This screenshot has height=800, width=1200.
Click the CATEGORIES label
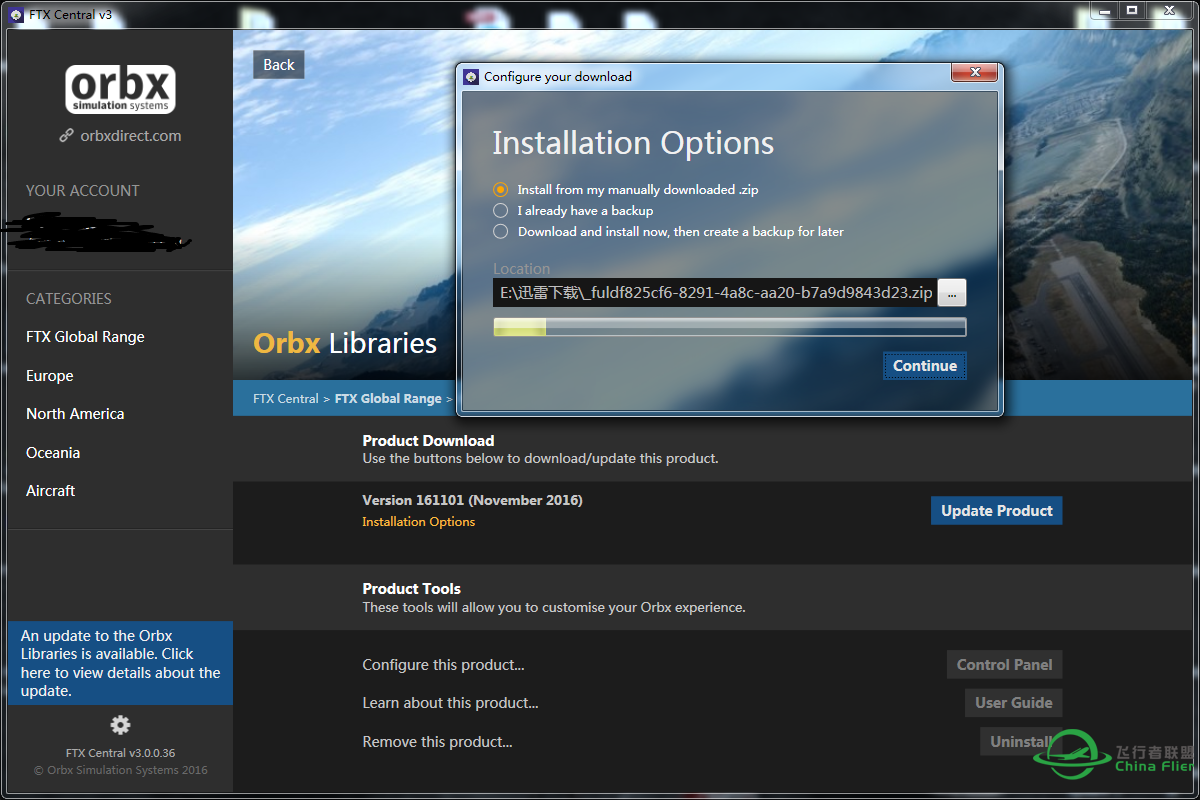coord(69,299)
